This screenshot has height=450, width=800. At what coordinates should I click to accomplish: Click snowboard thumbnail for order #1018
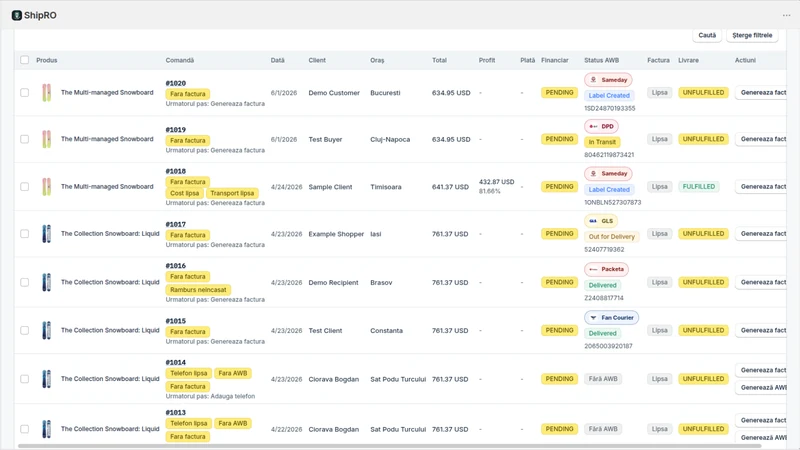(46, 187)
